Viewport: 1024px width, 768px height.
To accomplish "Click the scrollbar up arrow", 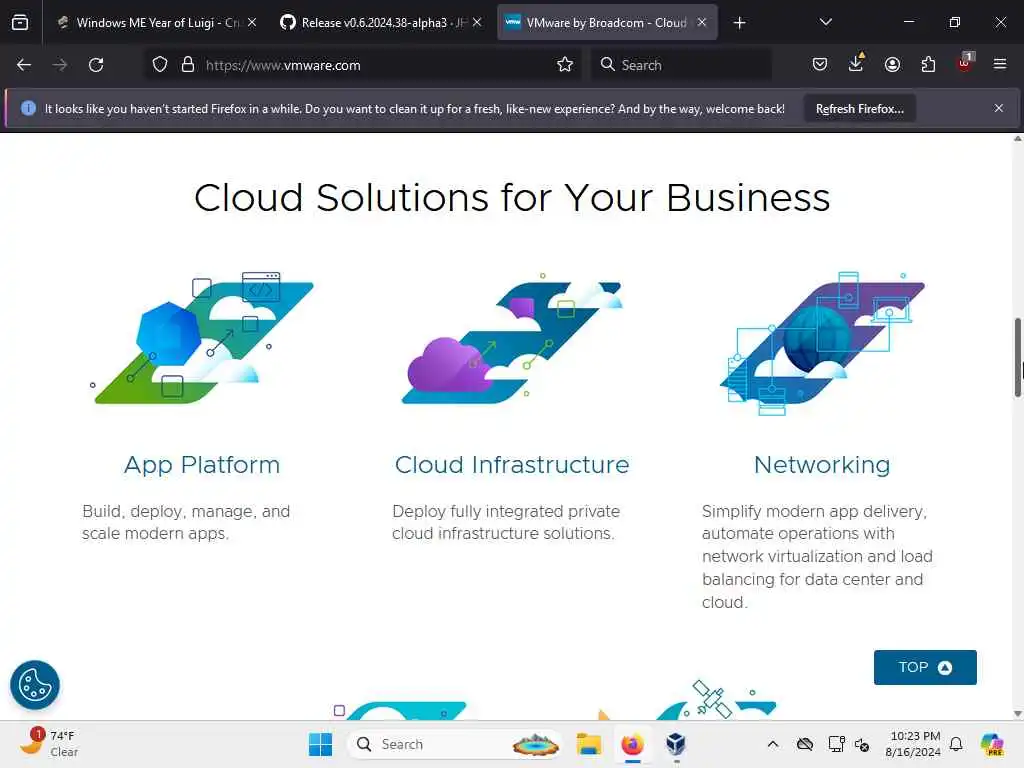I will (x=1017, y=138).
